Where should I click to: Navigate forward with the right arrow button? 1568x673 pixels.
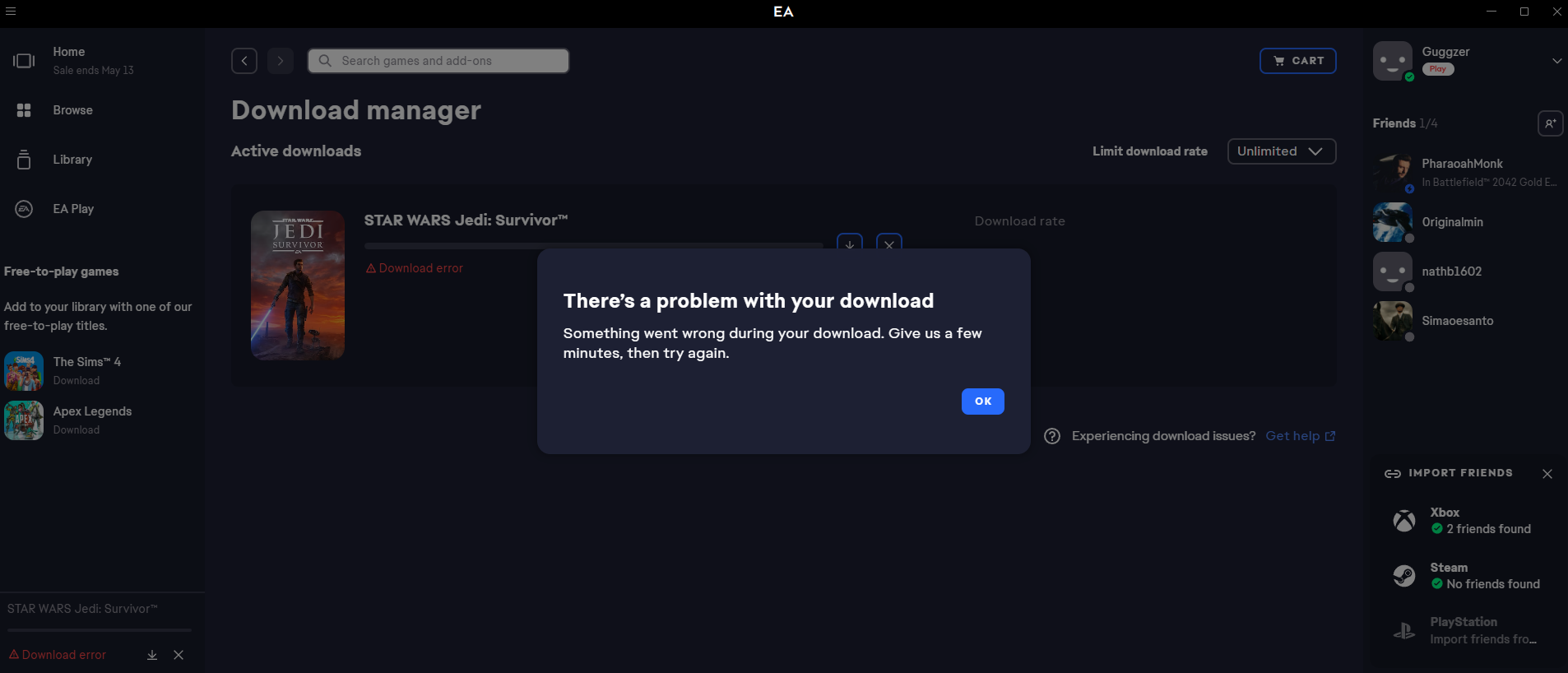(x=281, y=61)
